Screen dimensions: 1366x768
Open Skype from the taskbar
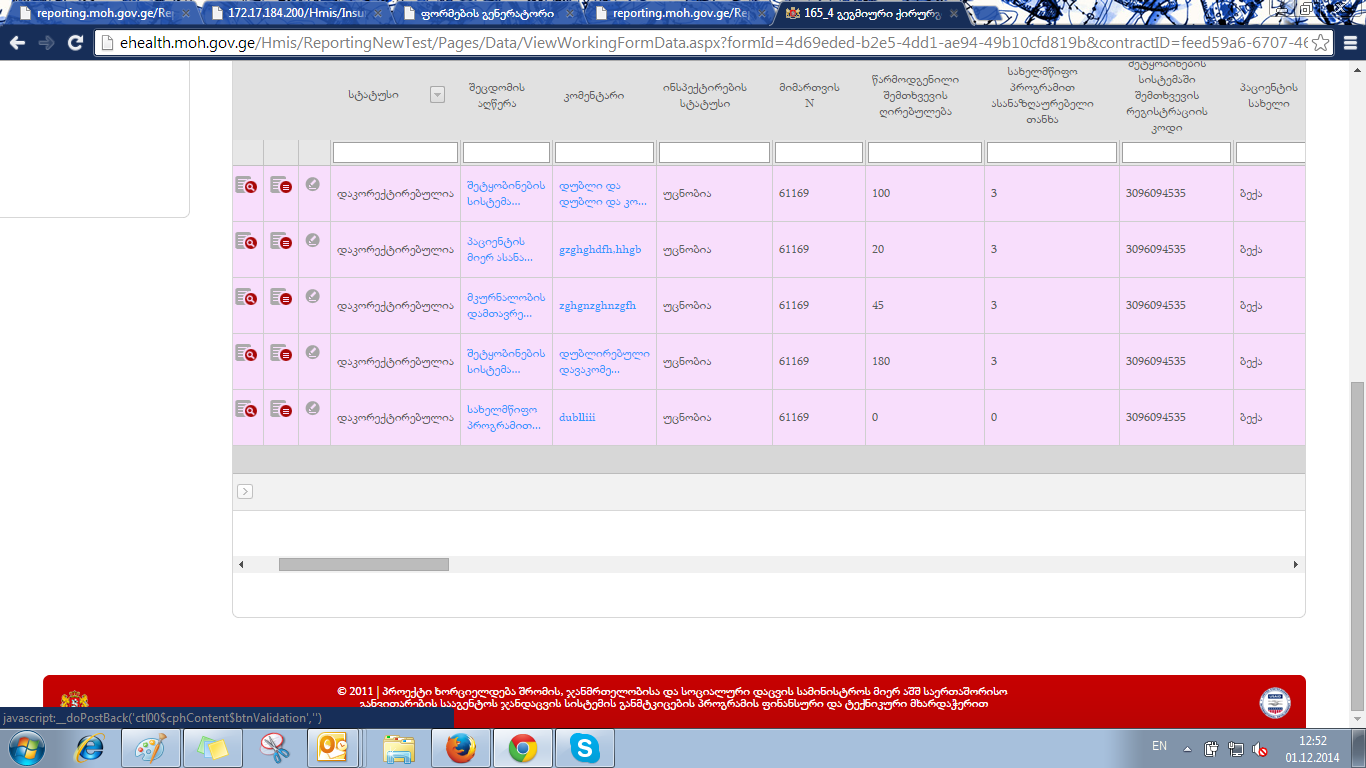[x=584, y=748]
